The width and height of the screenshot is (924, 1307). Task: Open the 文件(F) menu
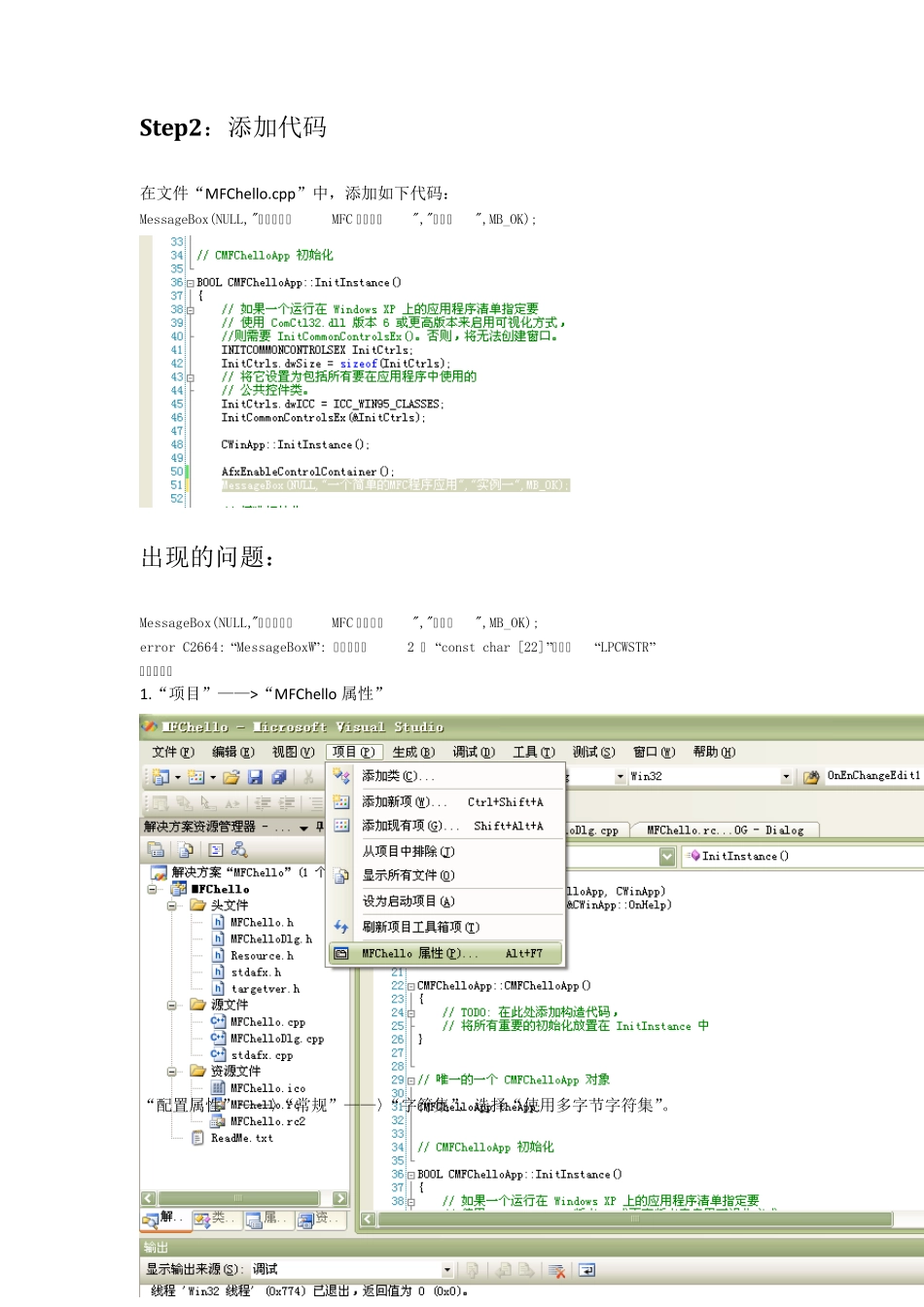[x=173, y=752]
